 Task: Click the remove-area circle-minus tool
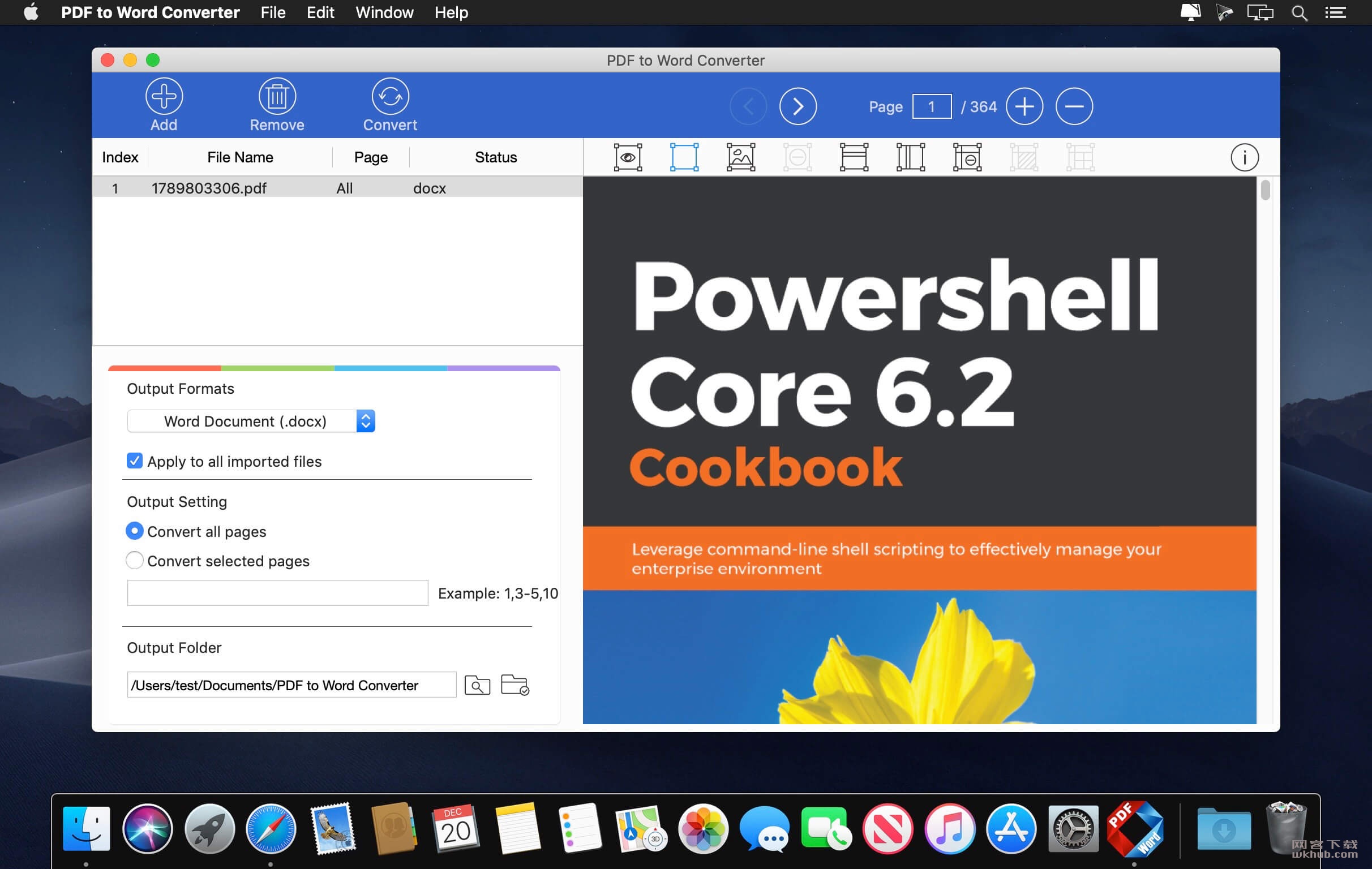(x=797, y=157)
